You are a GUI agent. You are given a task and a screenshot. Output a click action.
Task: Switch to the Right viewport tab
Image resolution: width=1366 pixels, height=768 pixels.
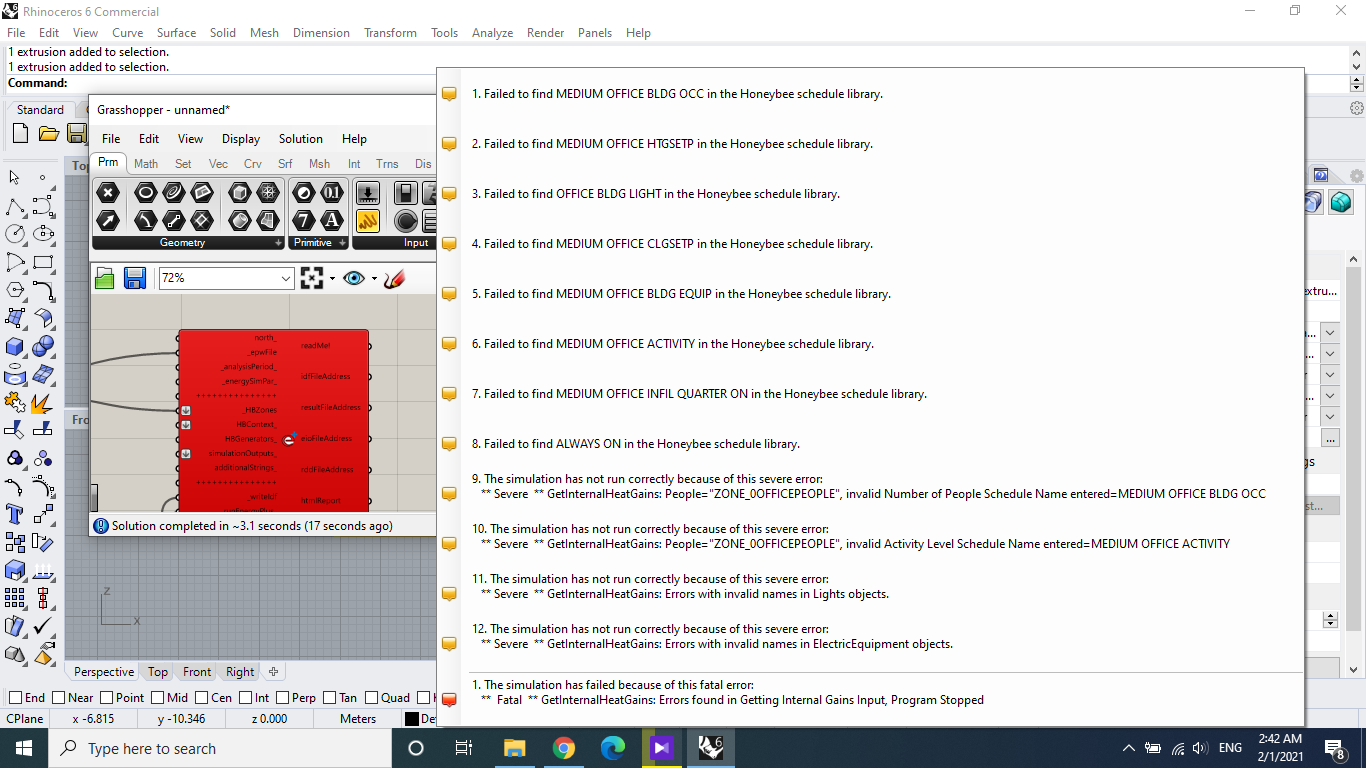pos(240,672)
